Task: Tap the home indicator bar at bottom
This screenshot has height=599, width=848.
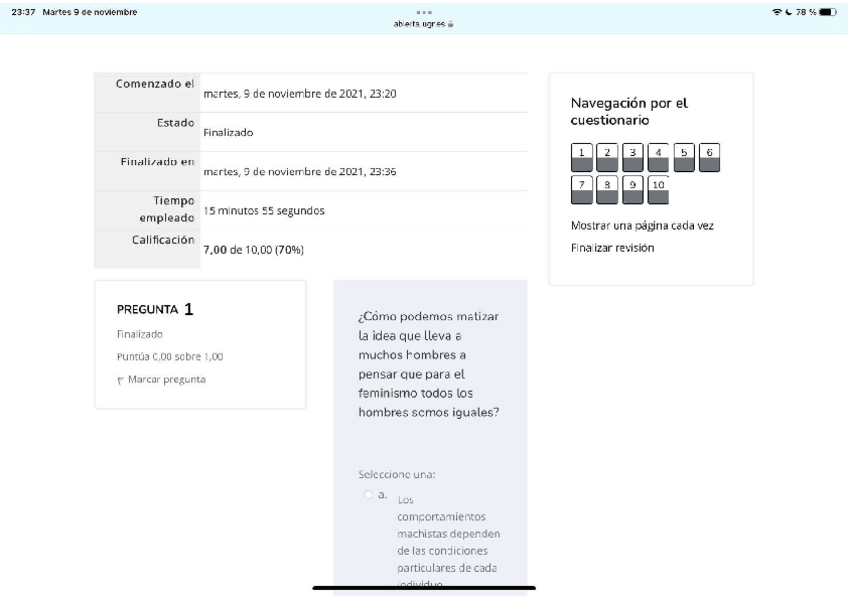Action: click(424, 588)
